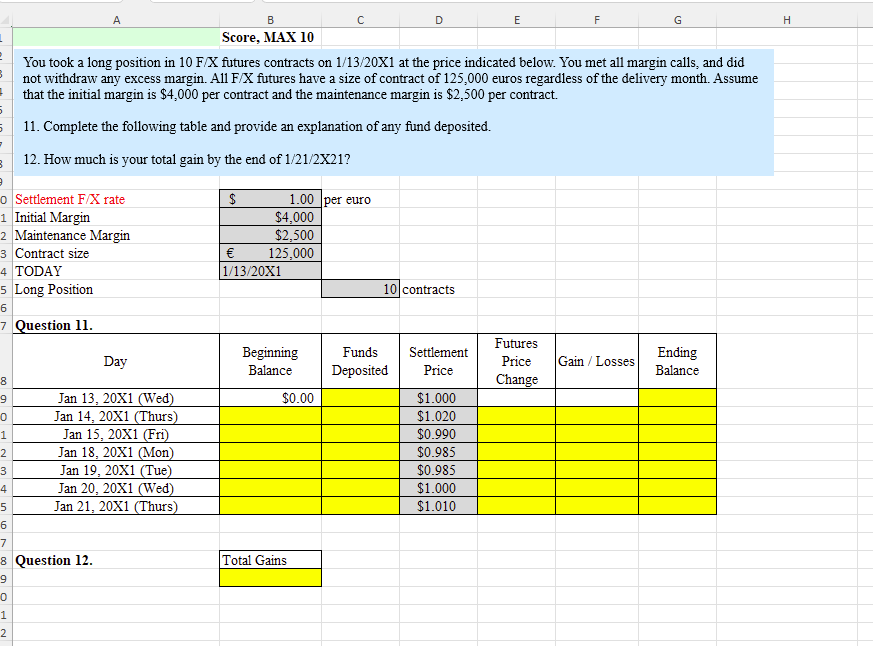Screen dimensions: 873x646
Task: Select the Jan 18 settlement price $0.985
Action: point(439,452)
